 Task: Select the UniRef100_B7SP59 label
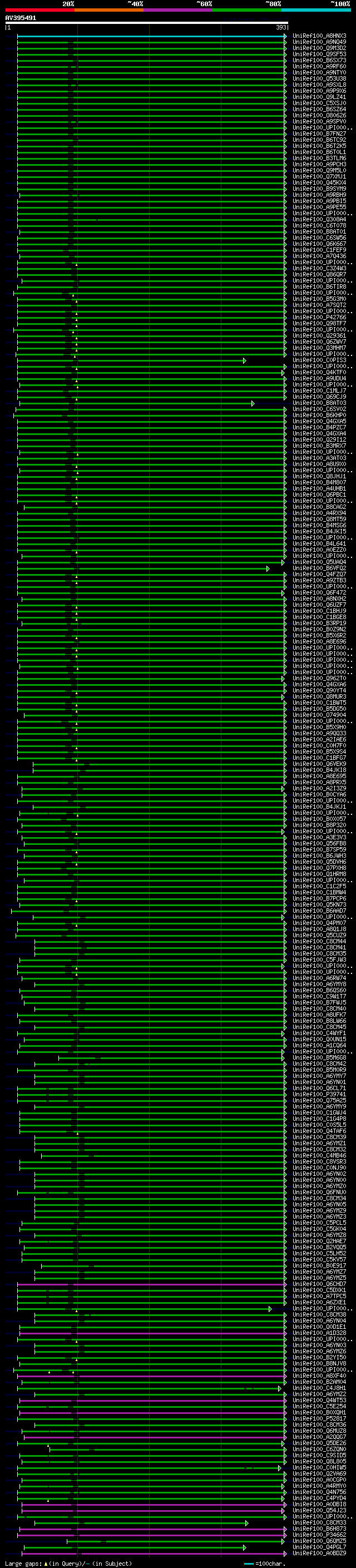pos(319,850)
